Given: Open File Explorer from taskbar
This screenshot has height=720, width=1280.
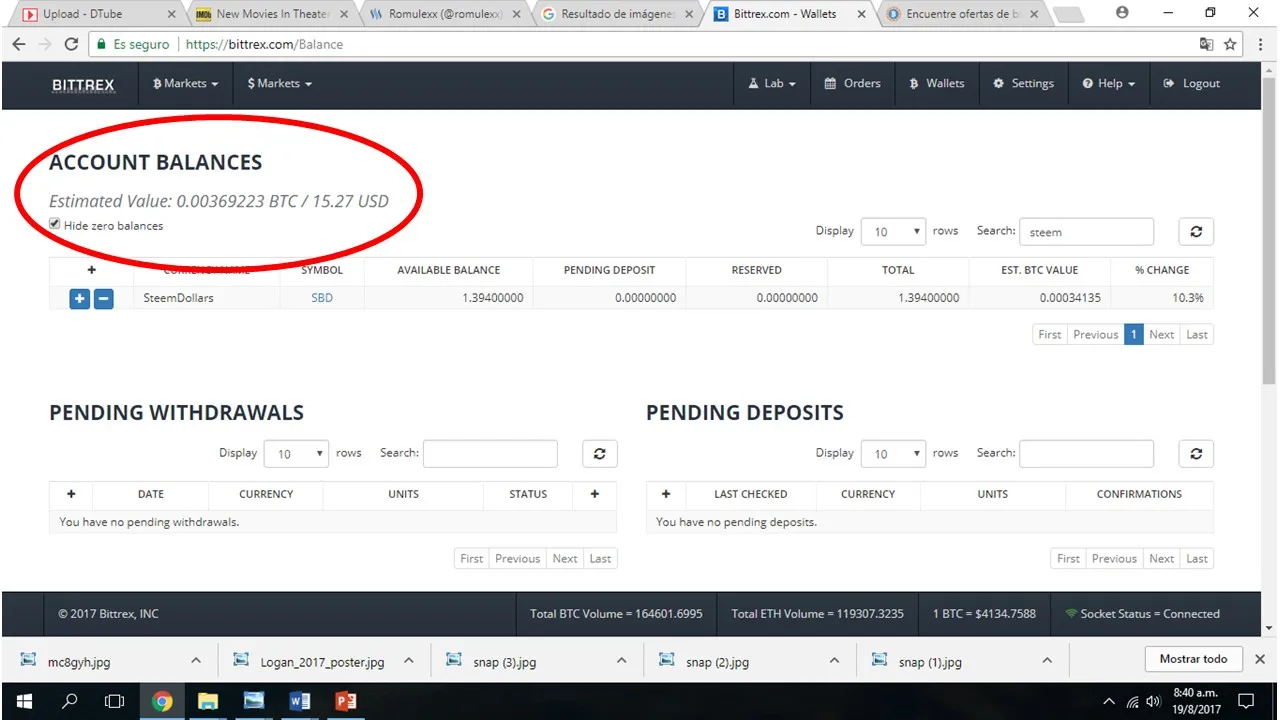Looking at the screenshot, I should (x=207, y=701).
